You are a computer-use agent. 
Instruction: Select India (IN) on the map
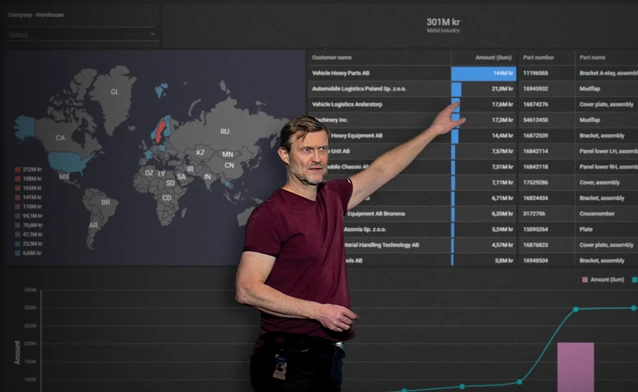tap(208, 177)
